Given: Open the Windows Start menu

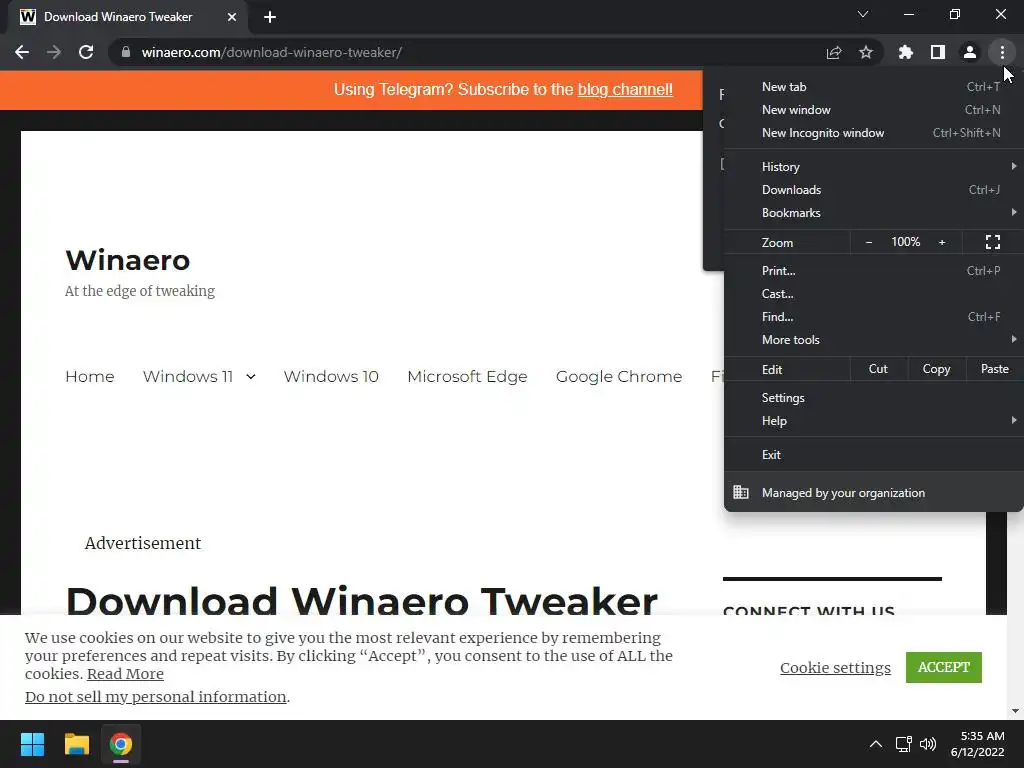Looking at the screenshot, I should 32,744.
